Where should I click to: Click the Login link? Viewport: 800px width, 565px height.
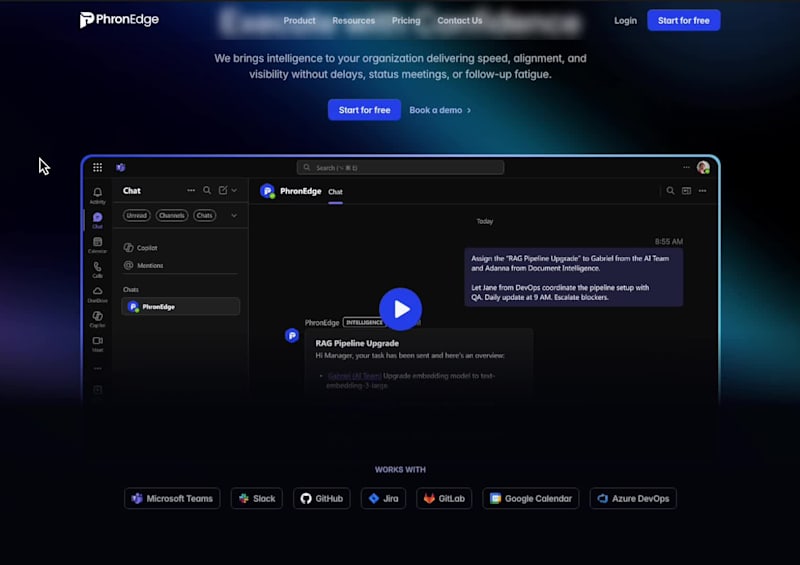(625, 20)
